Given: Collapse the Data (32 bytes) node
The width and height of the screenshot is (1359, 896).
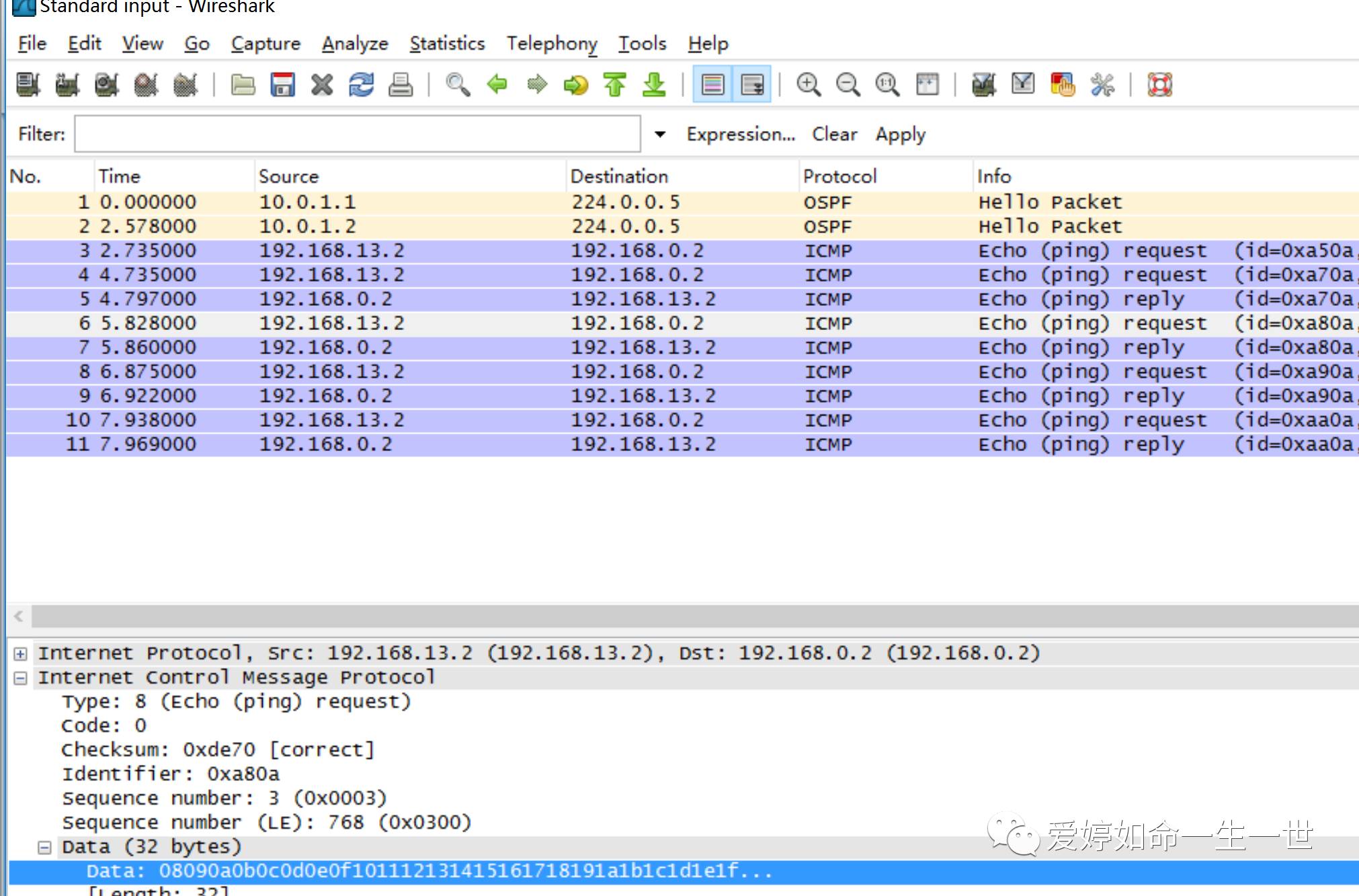Looking at the screenshot, I should 45,847.
